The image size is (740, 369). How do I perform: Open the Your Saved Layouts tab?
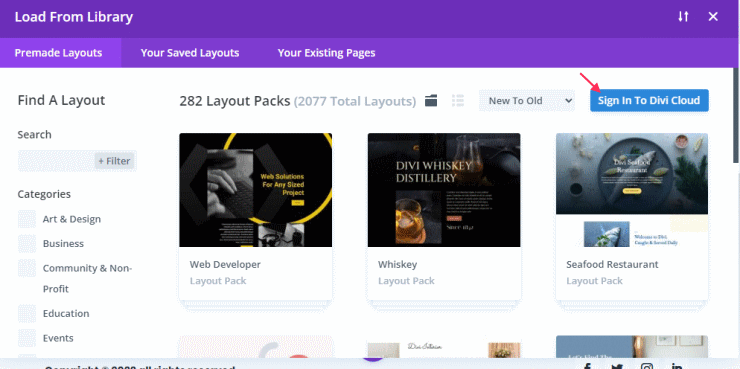click(190, 53)
